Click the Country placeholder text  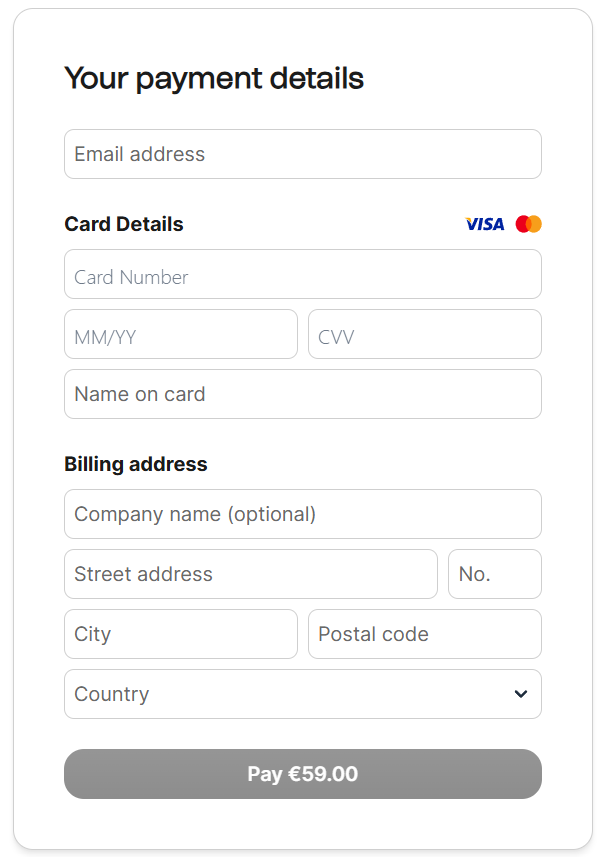coord(112,694)
